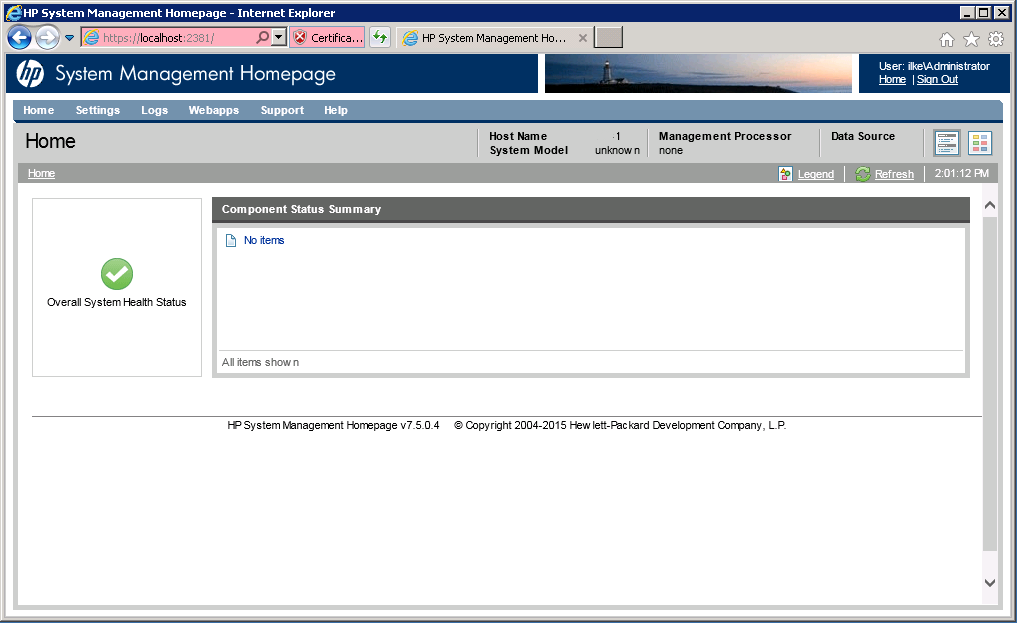This screenshot has height=623, width=1017.
Task: Click the browser Home house icon
Action: pyautogui.click(x=947, y=40)
